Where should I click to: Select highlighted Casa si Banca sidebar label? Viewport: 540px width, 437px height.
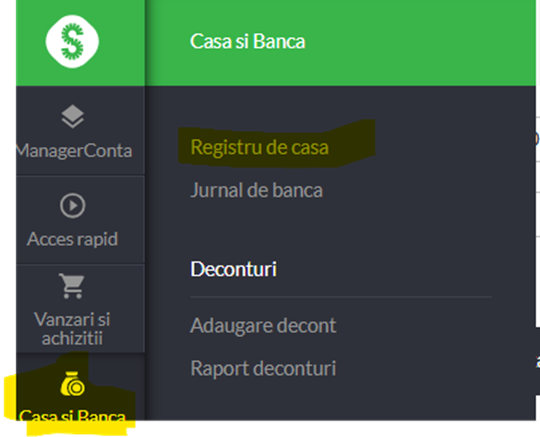pos(72,415)
